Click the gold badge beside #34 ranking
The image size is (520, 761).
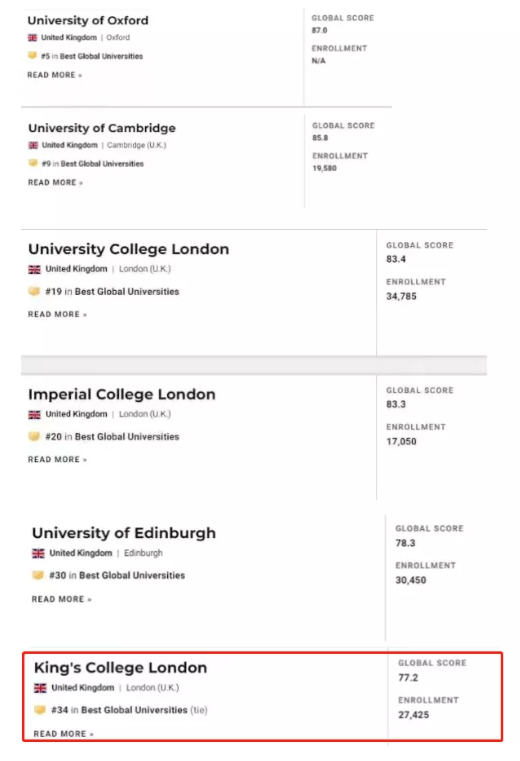[40, 710]
